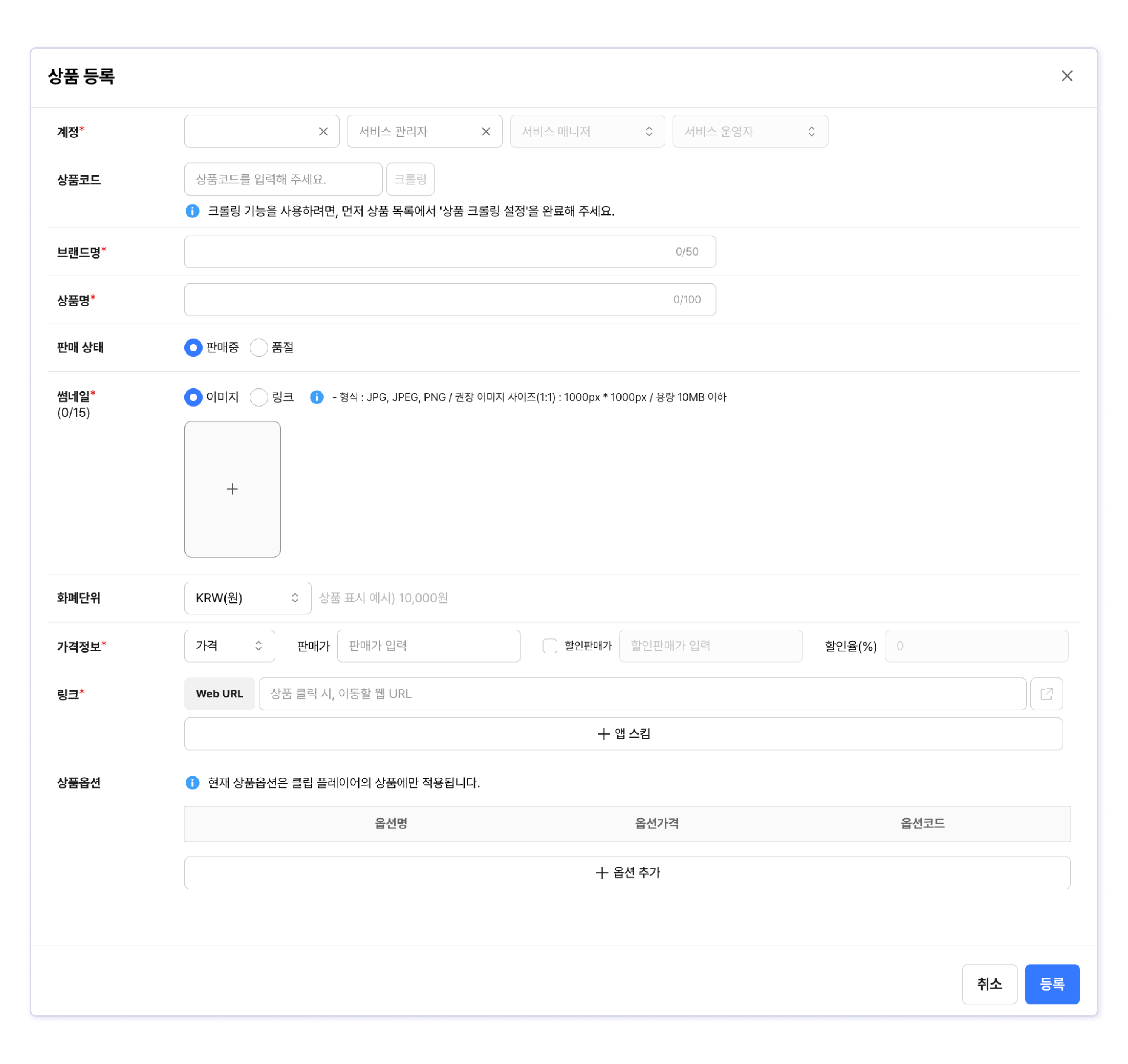Viewport: 1128px width, 1064px height.
Task: Click the Web URL label button
Action: (x=220, y=694)
